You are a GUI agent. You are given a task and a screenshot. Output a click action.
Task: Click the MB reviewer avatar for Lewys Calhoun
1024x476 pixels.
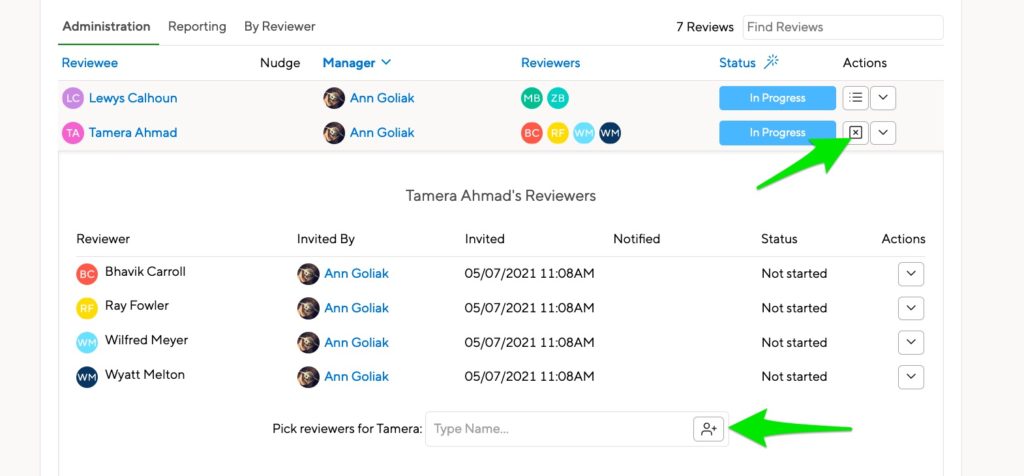coord(532,98)
